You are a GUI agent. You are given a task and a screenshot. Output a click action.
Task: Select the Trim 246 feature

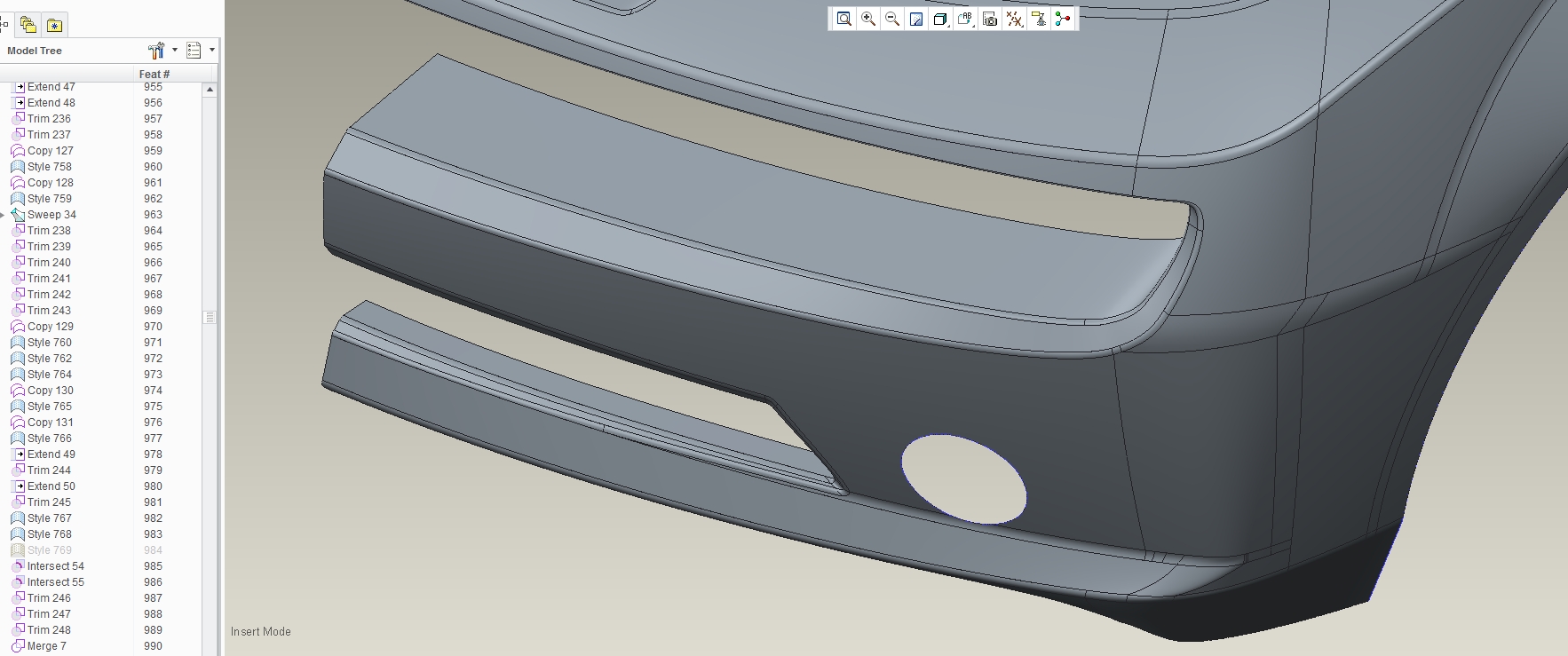click(x=49, y=598)
